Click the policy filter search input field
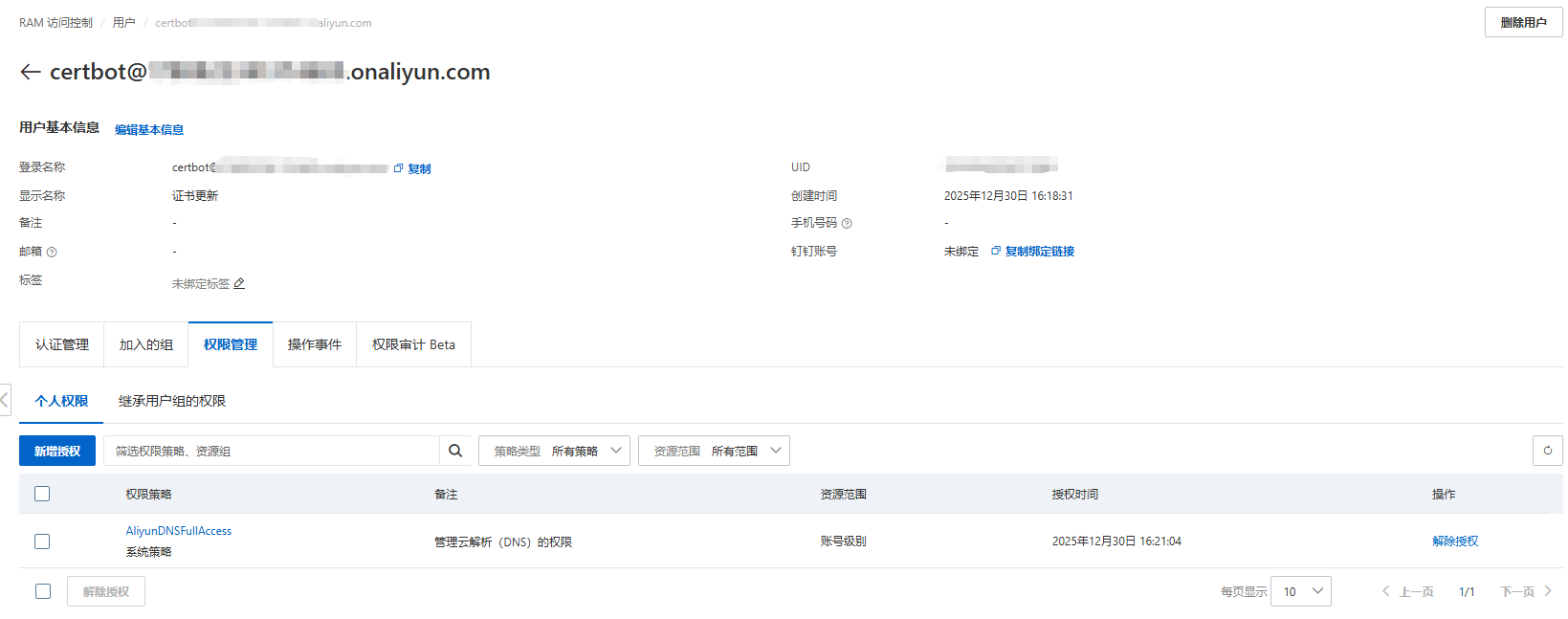Viewport: 1568px width, 619px height. pyautogui.click(x=272, y=451)
